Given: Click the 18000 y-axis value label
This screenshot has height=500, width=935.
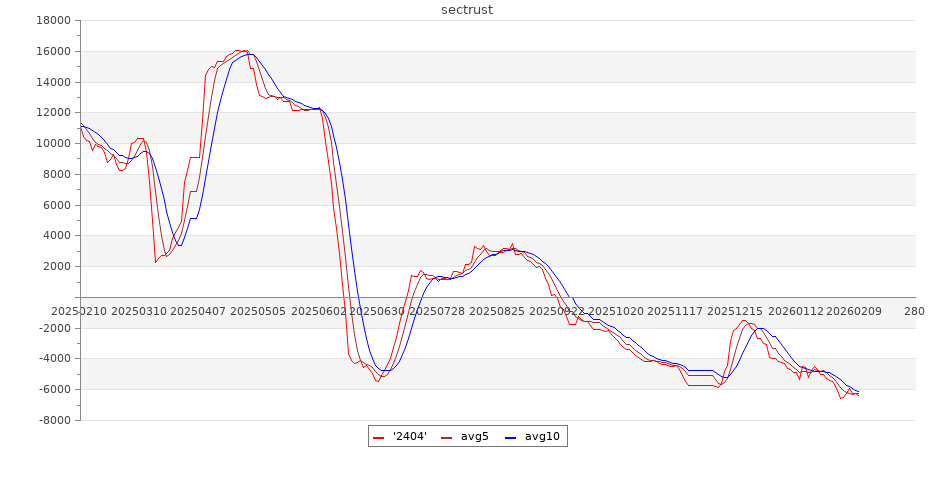Looking at the screenshot, I should (52, 21).
